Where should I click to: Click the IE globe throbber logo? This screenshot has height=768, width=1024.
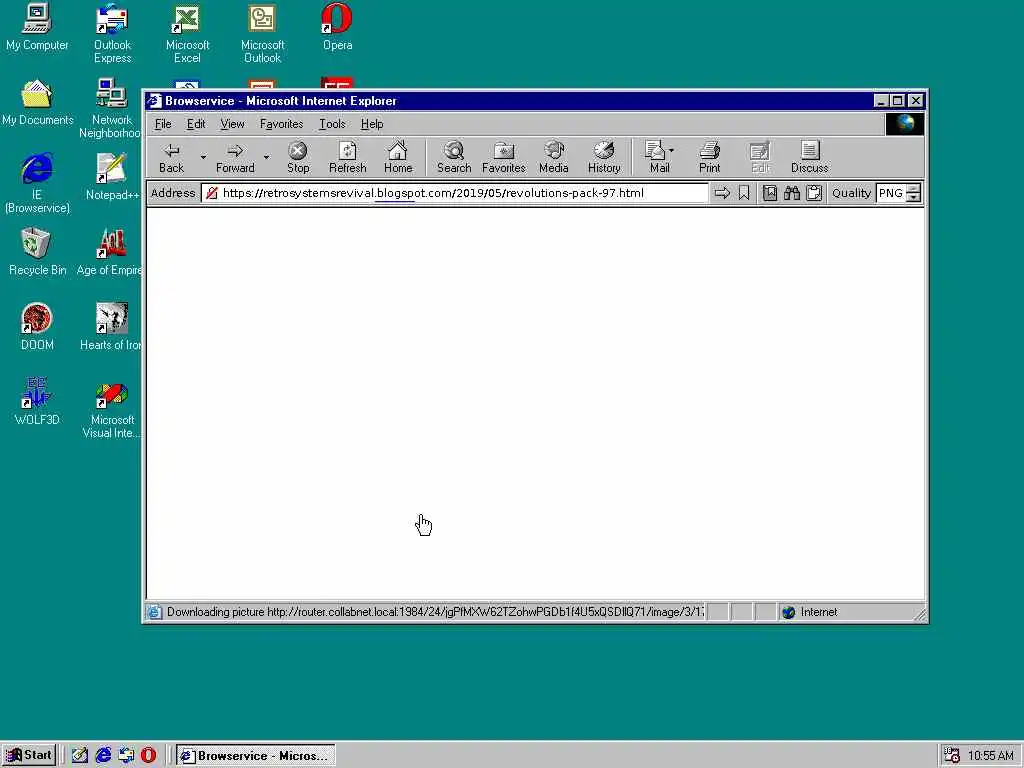904,123
